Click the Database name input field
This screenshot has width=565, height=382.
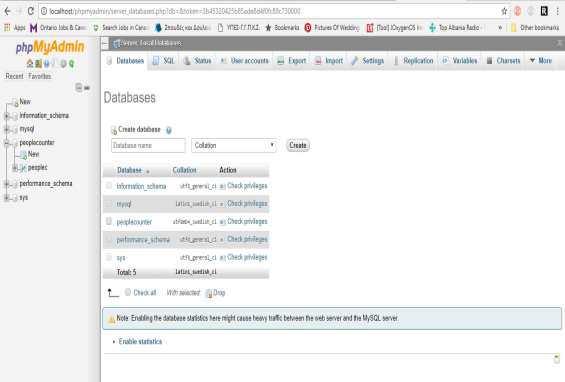click(x=148, y=146)
